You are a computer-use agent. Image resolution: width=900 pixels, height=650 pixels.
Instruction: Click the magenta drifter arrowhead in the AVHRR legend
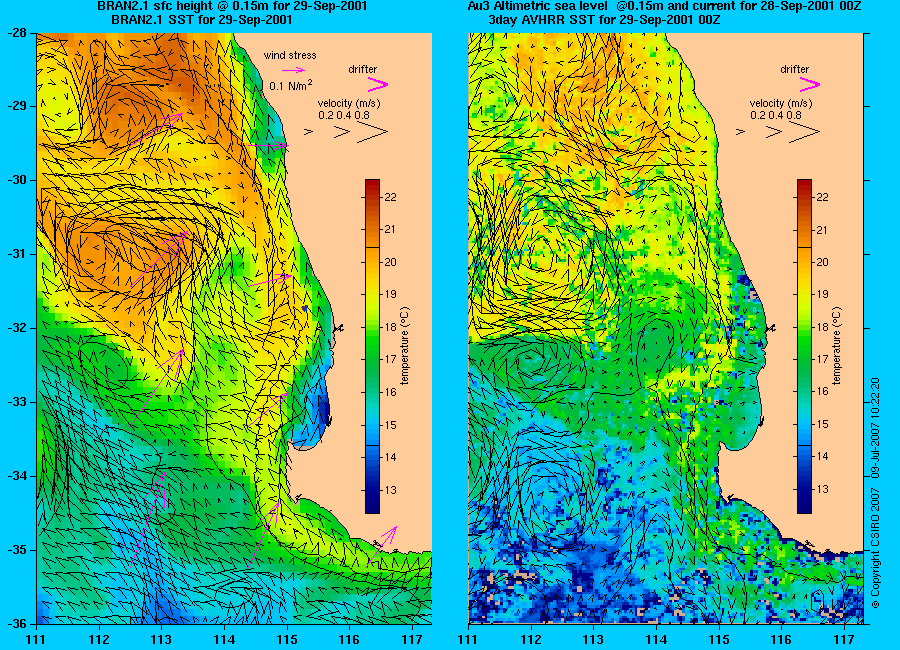(809, 85)
